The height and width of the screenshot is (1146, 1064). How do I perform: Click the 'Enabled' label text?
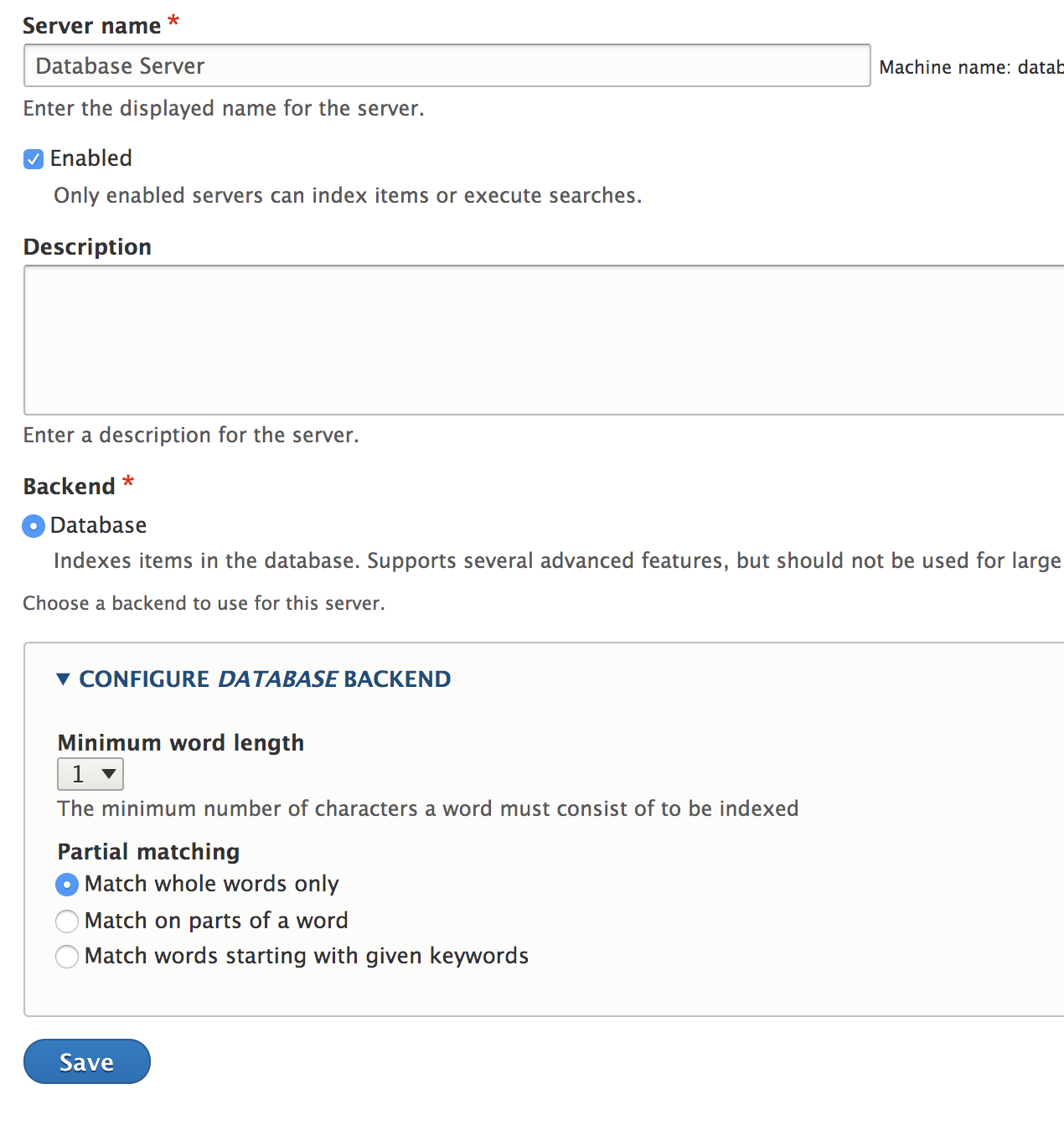tap(91, 158)
